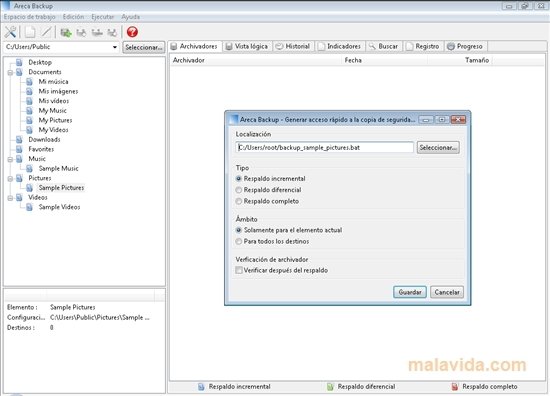Open the Edición menu
The width and height of the screenshot is (550, 396).
point(73,17)
